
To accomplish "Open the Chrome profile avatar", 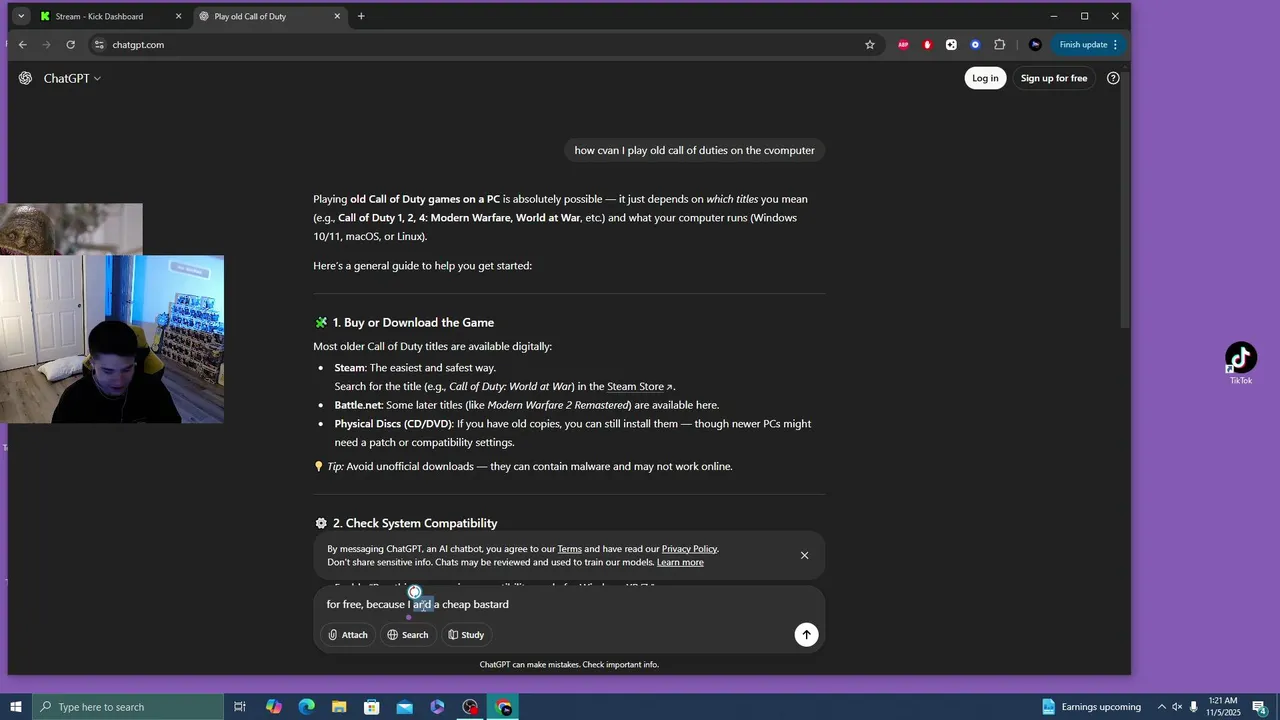I will click(x=1035, y=44).
